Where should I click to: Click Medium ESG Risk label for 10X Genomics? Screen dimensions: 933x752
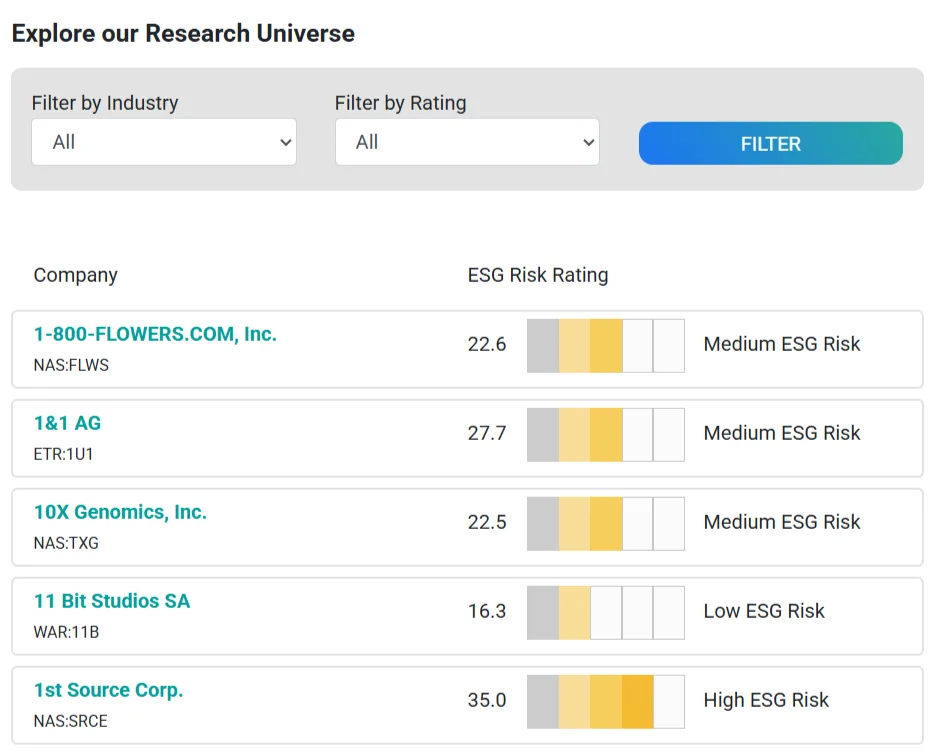[x=782, y=522]
